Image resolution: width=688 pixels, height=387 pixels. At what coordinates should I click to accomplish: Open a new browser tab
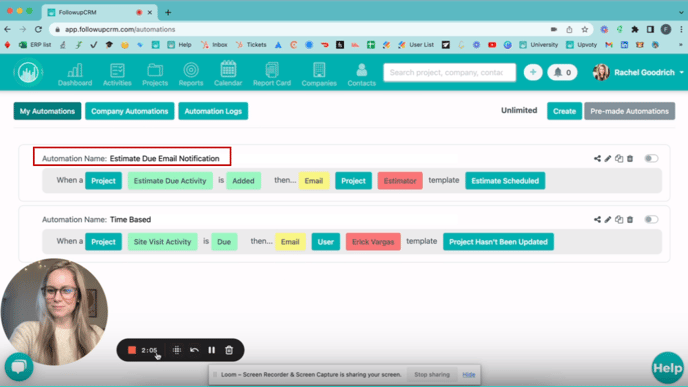pos(168,12)
